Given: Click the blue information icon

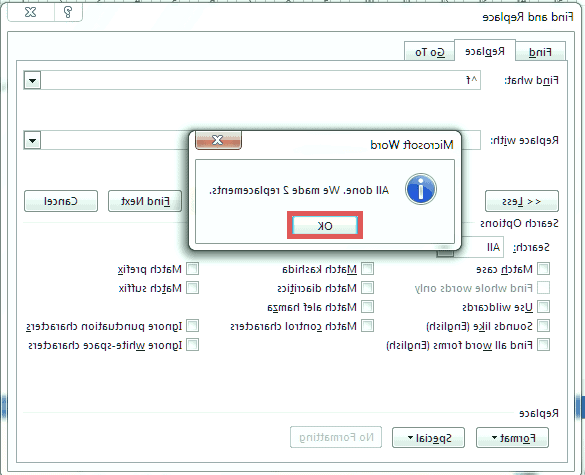Looking at the screenshot, I should tap(421, 189).
